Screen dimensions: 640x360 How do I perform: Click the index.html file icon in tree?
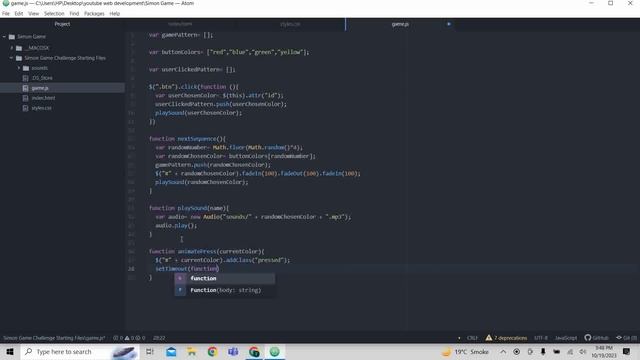click(x=25, y=98)
